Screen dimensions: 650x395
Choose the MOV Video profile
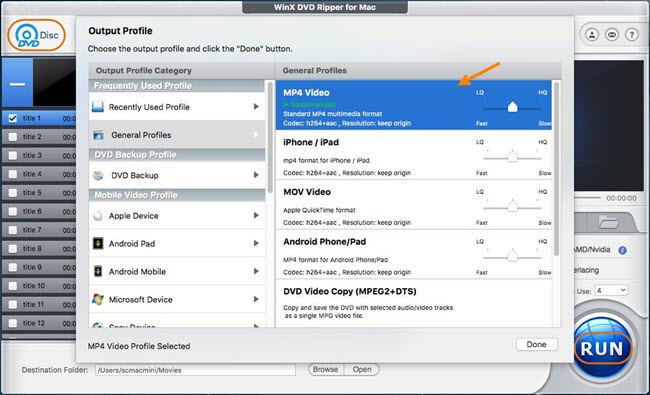(414, 205)
